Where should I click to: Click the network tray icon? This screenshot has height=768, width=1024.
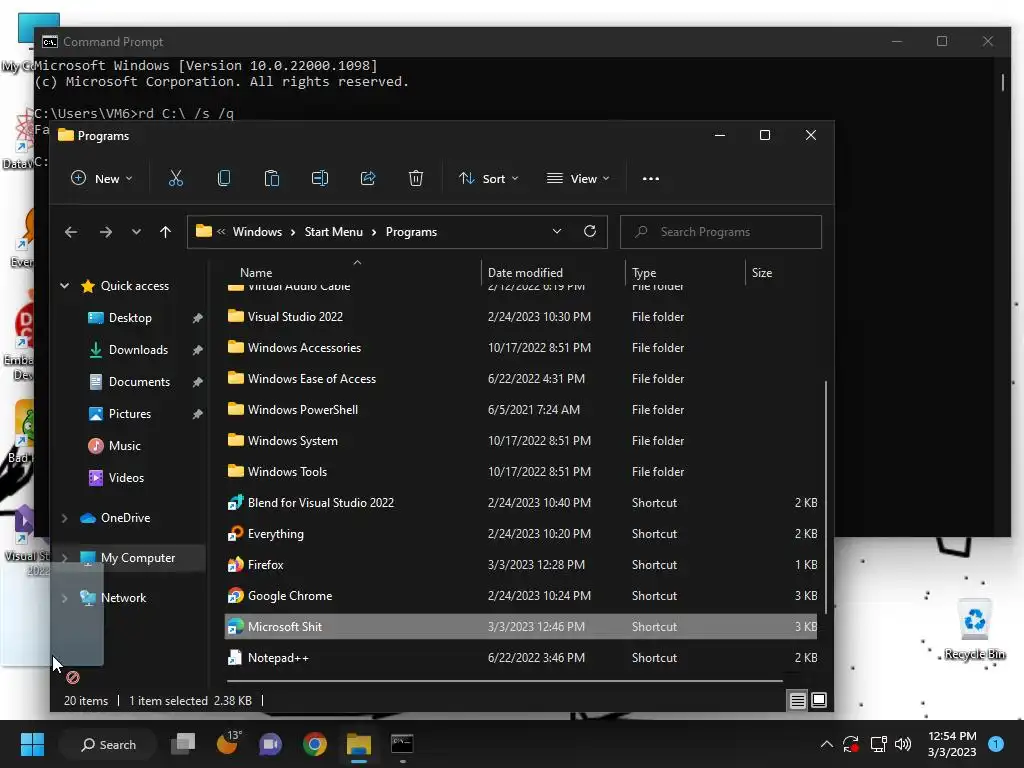point(878,744)
